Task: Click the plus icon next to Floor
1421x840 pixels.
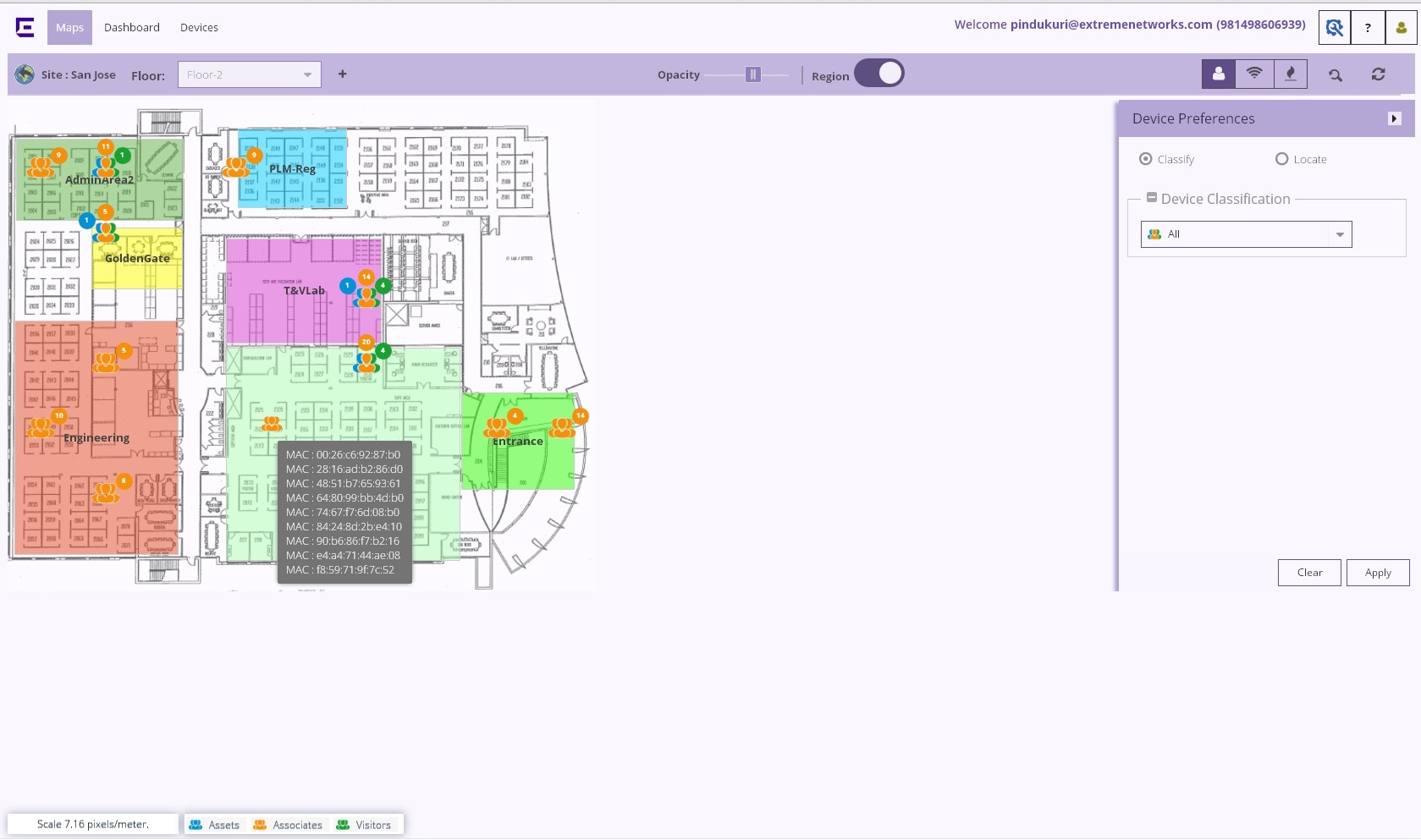Action: click(x=342, y=74)
